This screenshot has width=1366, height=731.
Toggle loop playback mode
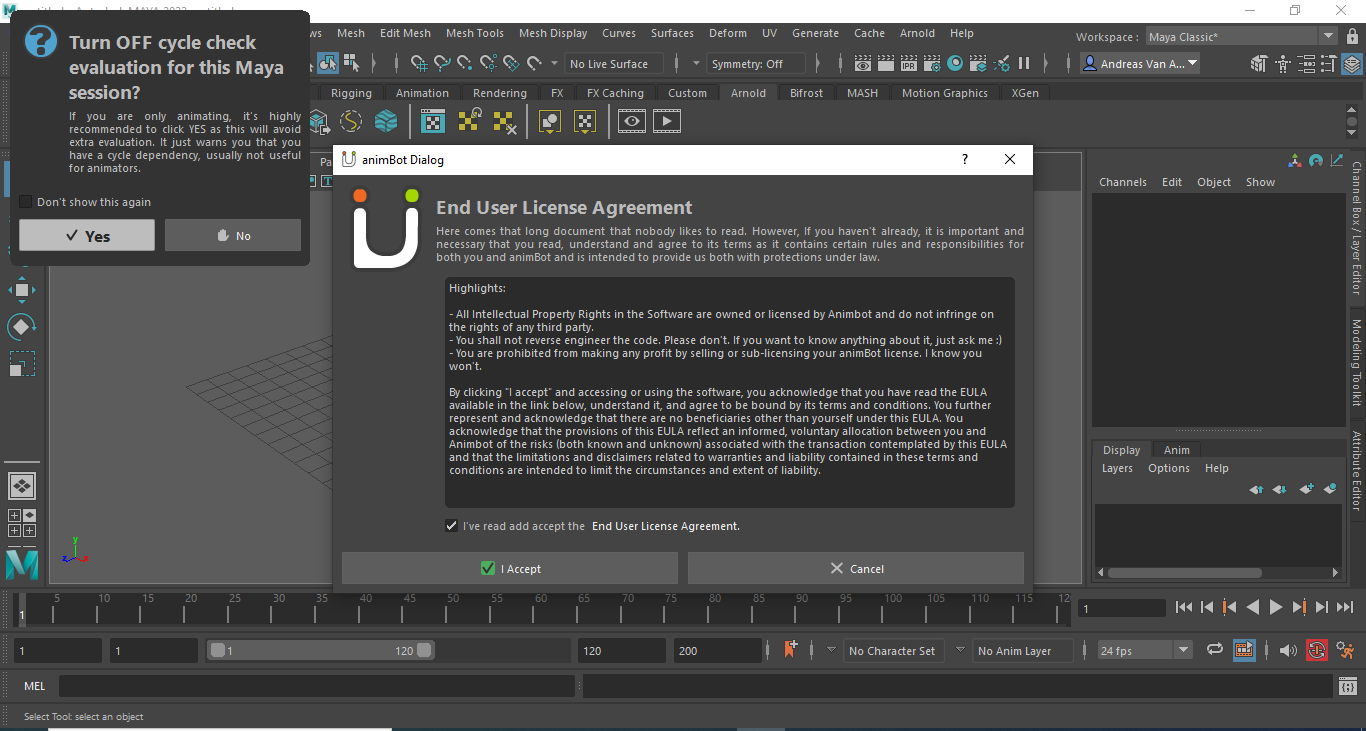(1215, 650)
